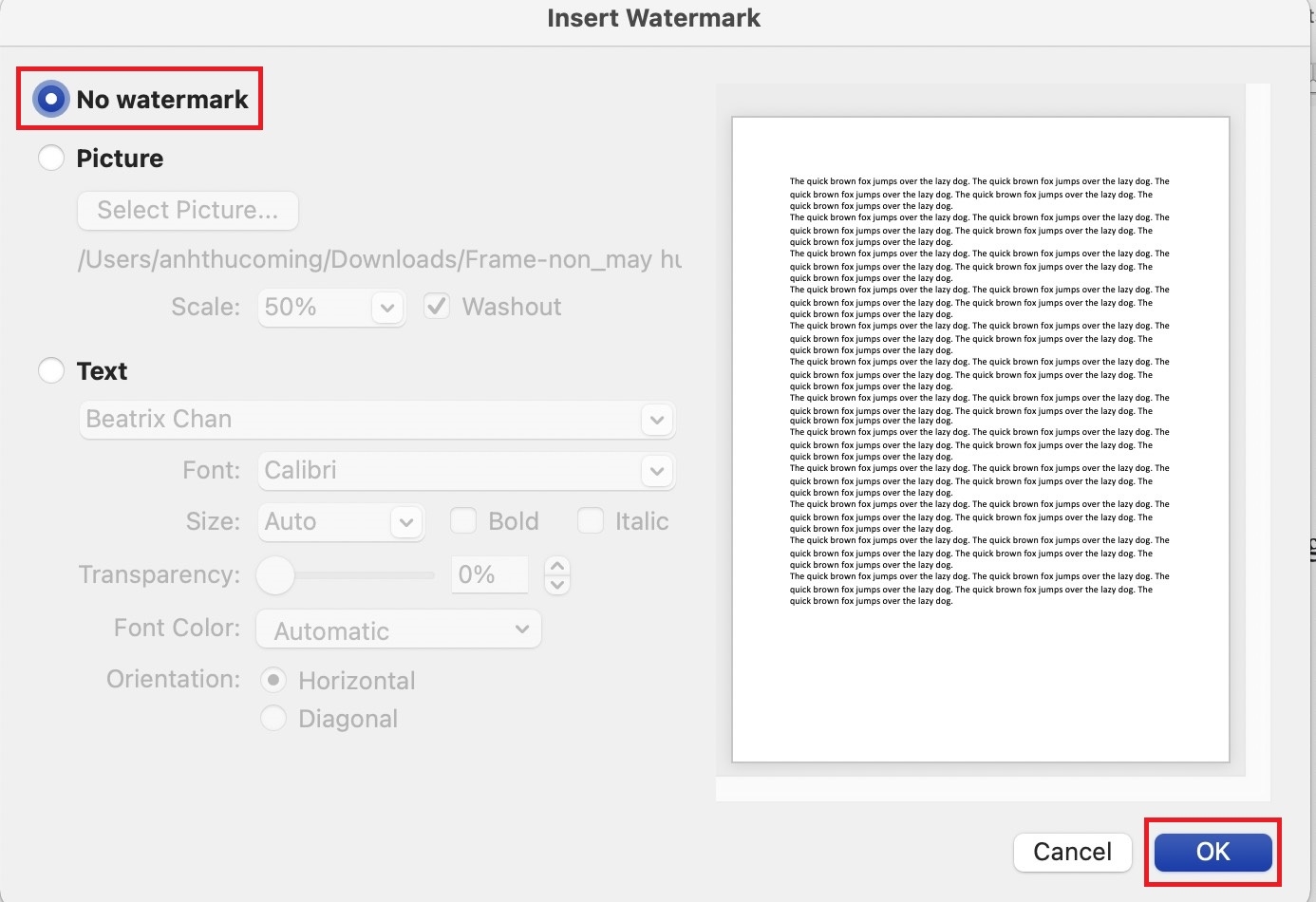Image resolution: width=1316 pixels, height=902 pixels.
Task: Open the Size dropdown showing Auto
Action: tap(406, 521)
